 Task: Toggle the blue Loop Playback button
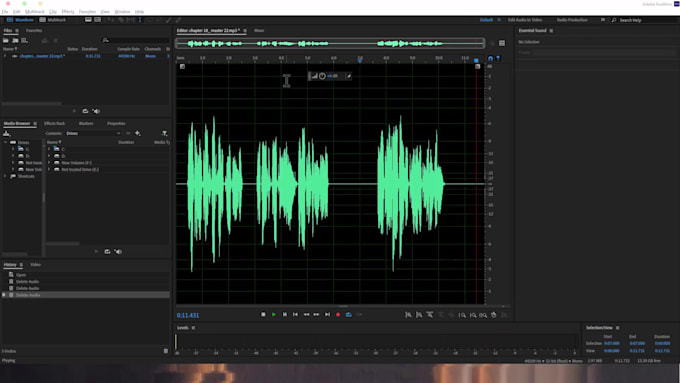[349, 314]
